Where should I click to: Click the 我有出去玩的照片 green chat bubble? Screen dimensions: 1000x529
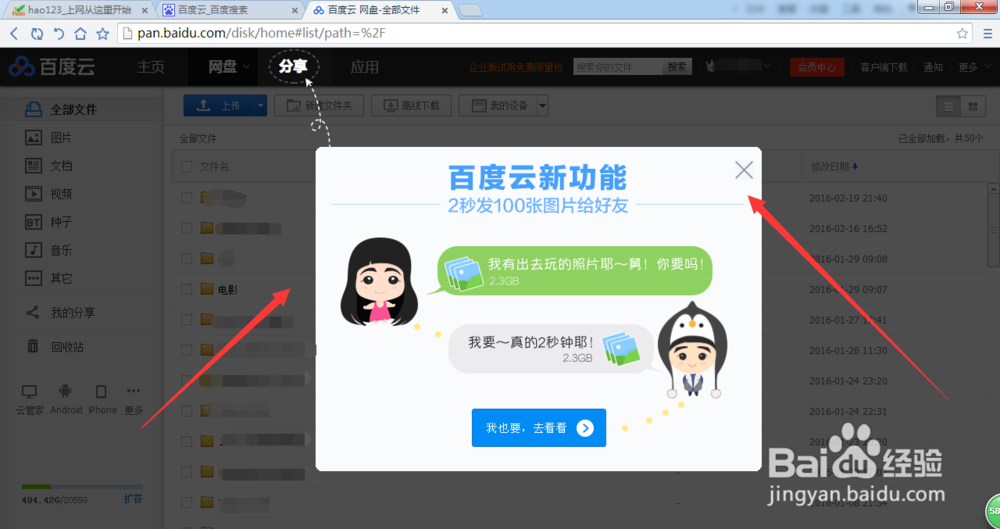pyautogui.click(x=575, y=271)
